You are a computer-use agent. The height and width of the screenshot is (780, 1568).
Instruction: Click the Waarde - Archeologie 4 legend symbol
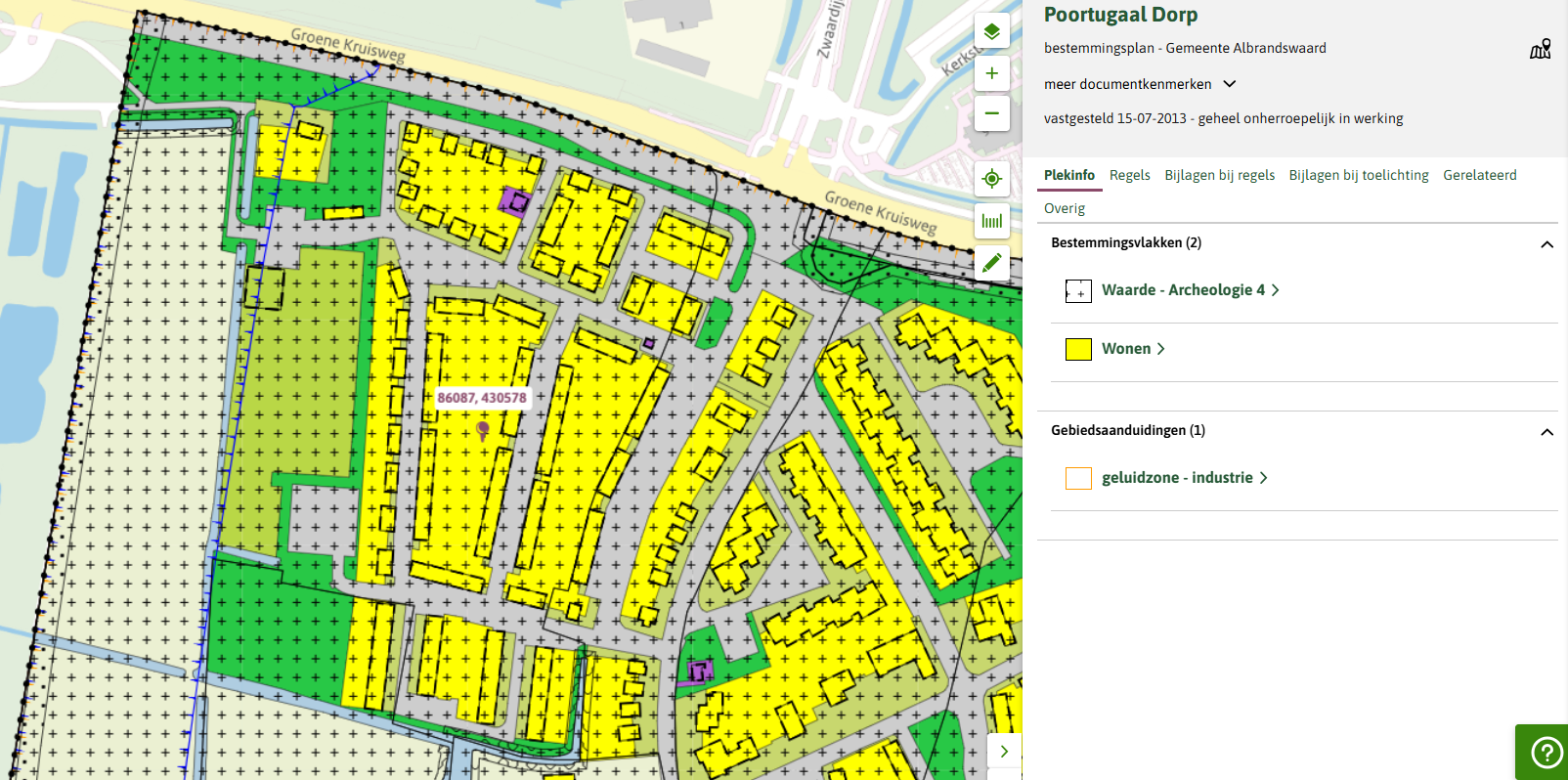tap(1078, 290)
